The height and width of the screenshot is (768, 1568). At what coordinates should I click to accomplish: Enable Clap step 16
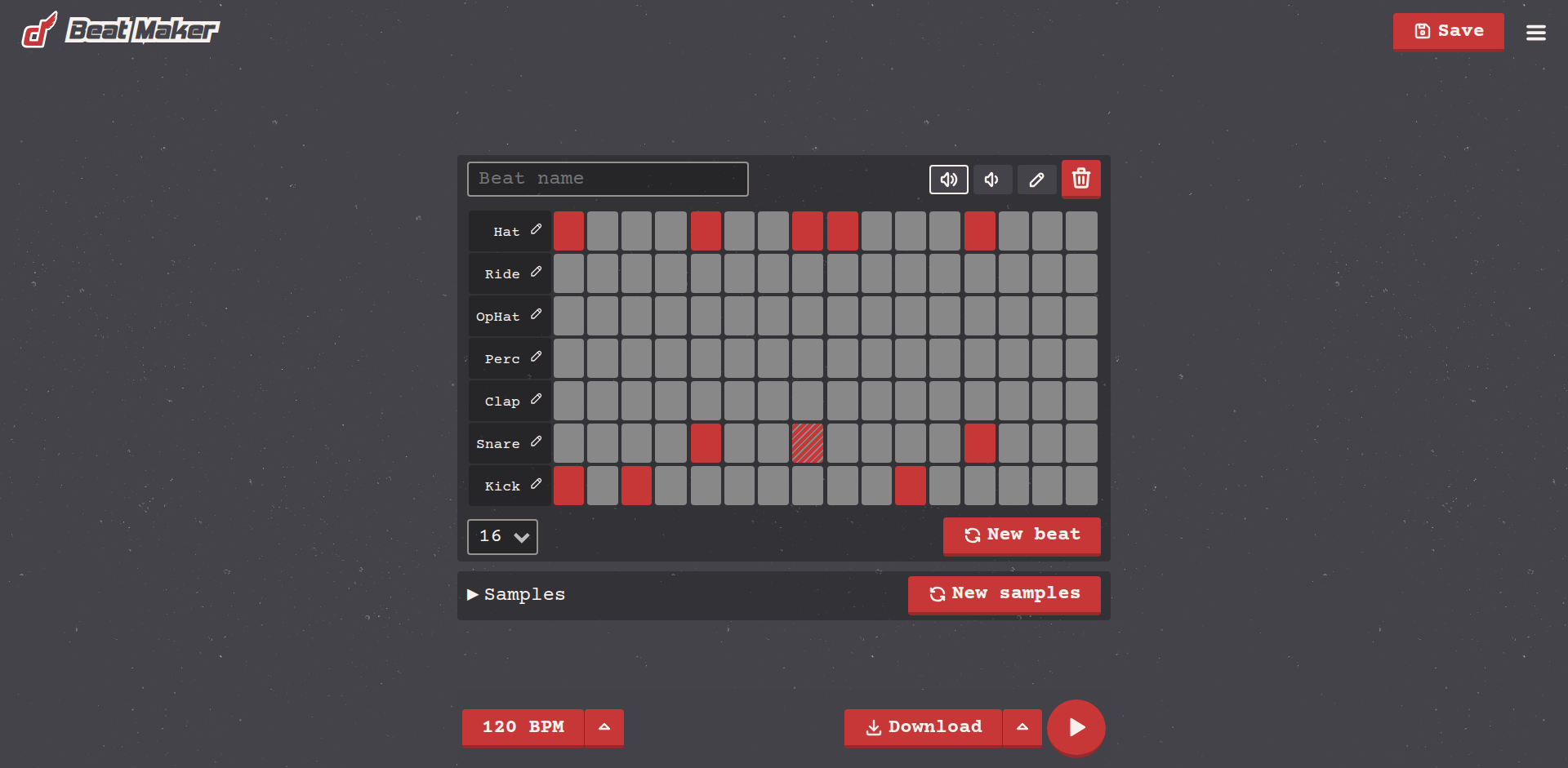coord(1081,401)
